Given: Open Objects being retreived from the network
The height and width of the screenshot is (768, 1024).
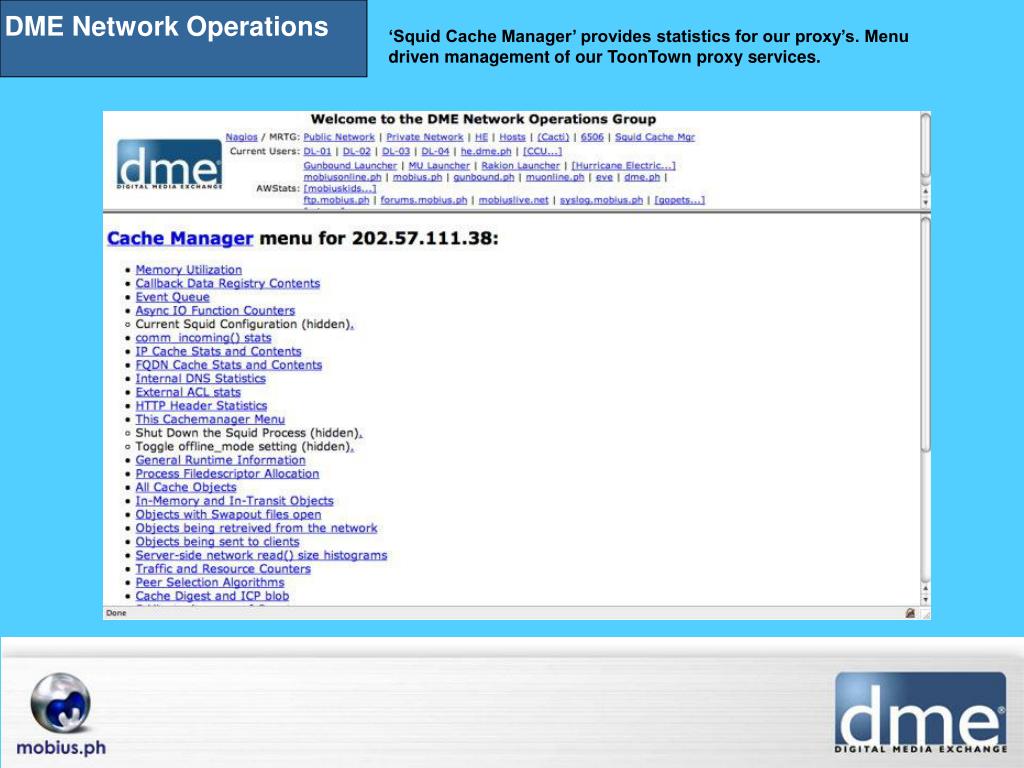Looking at the screenshot, I should coord(257,528).
